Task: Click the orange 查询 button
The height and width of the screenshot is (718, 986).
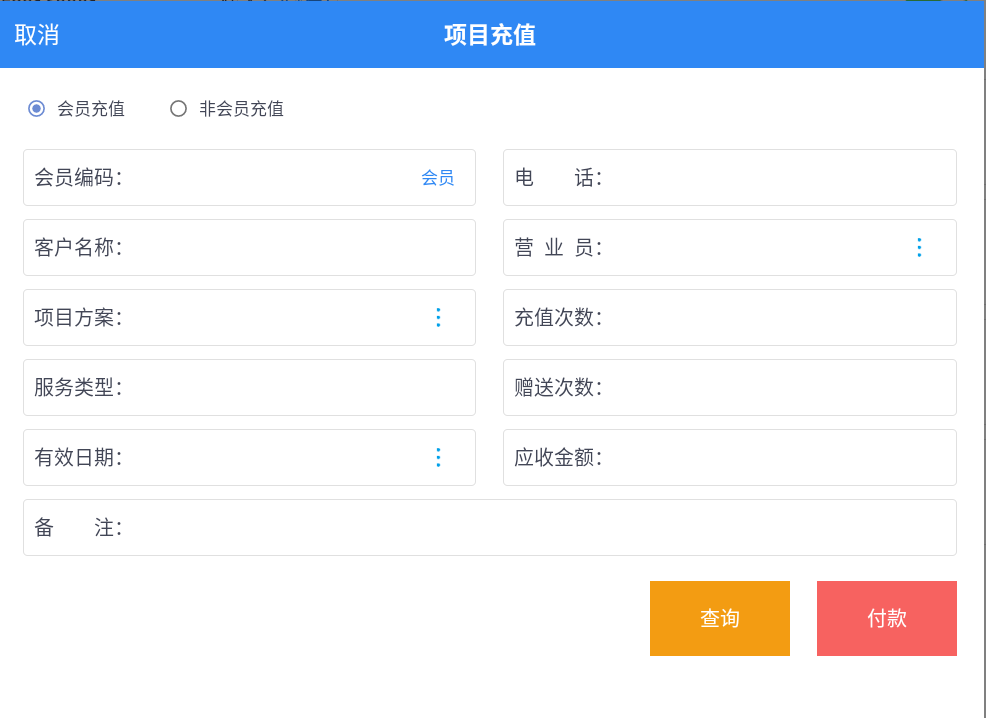Action: pyautogui.click(x=719, y=619)
